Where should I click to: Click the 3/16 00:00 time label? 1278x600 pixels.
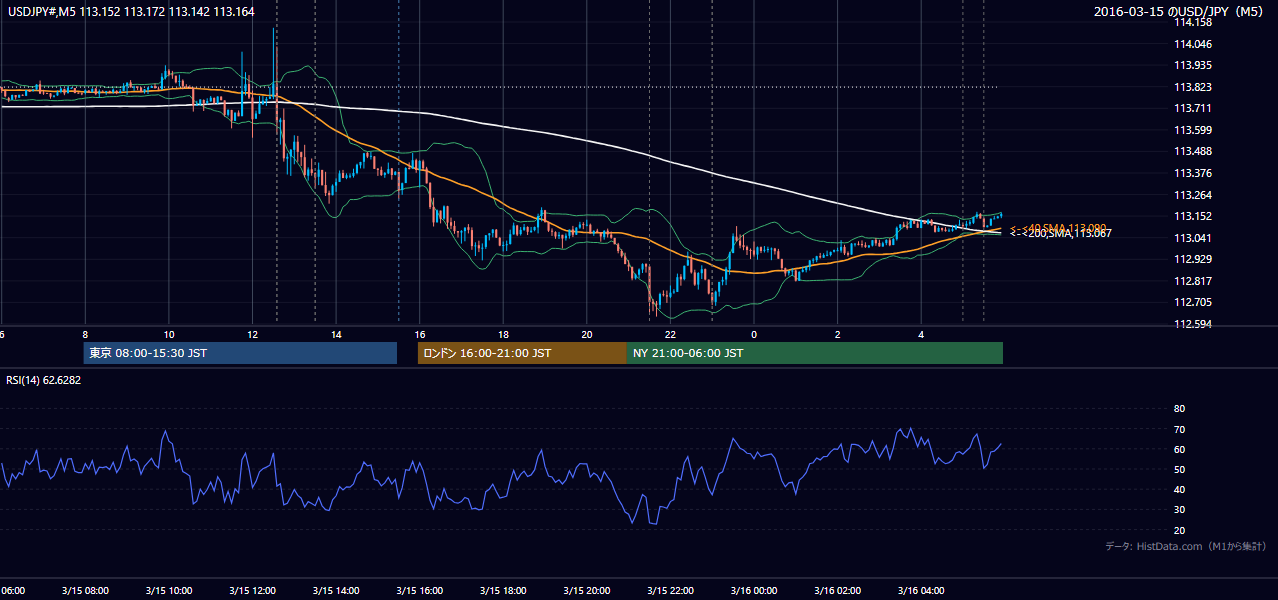[754, 590]
